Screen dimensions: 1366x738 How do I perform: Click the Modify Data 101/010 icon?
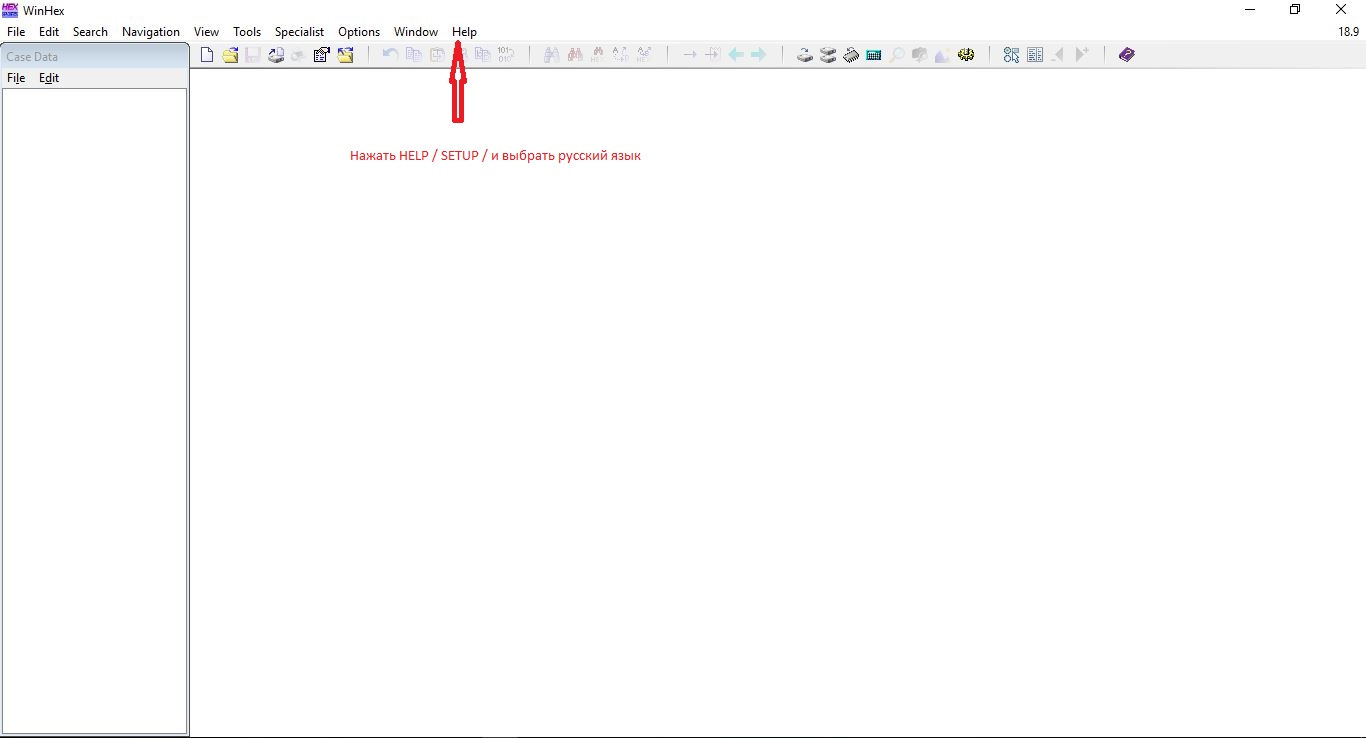505,55
